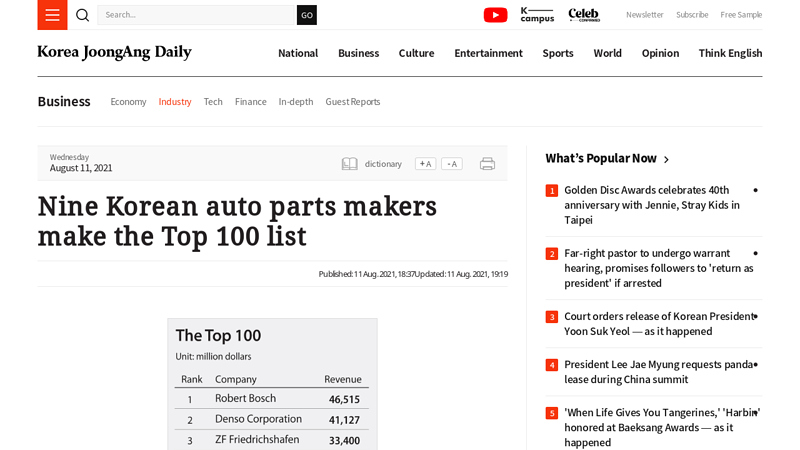Image resolution: width=800 pixels, height=450 pixels.
Task: Print the article with printer icon
Action: click(x=487, y=164)
